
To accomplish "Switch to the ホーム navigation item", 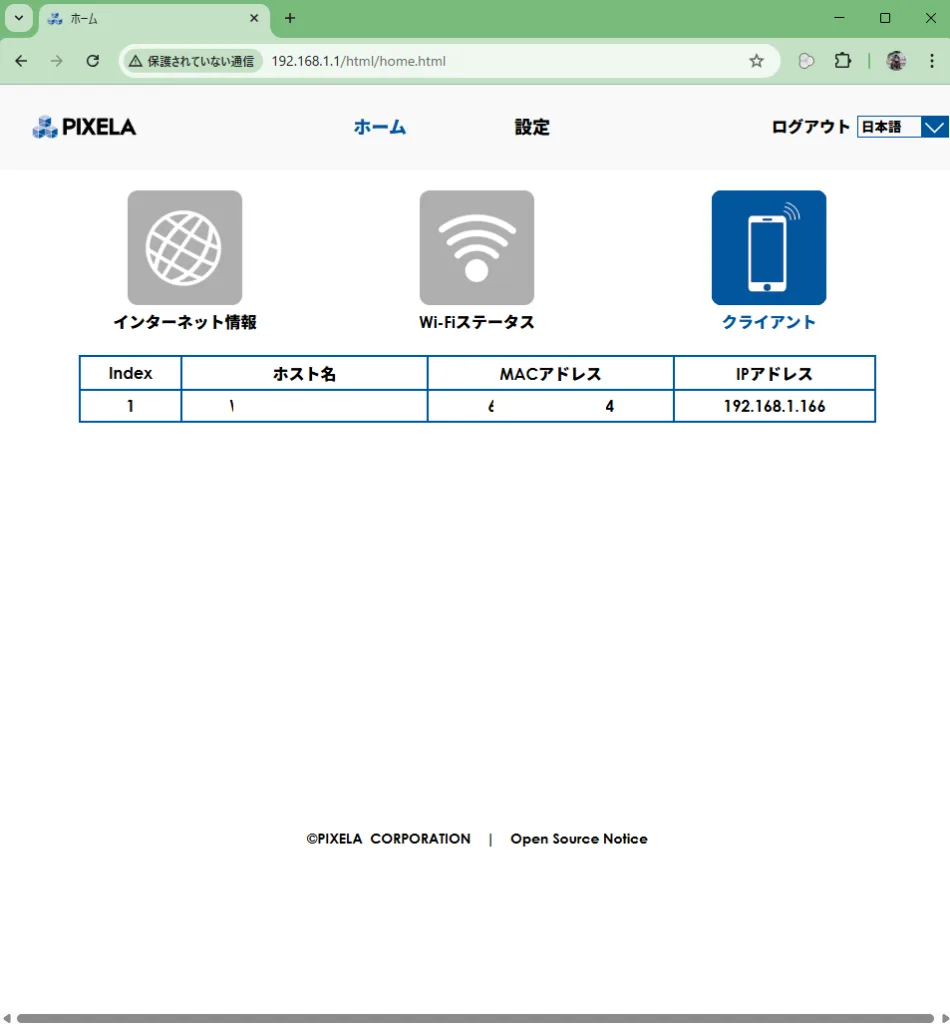I will (380, 127).
